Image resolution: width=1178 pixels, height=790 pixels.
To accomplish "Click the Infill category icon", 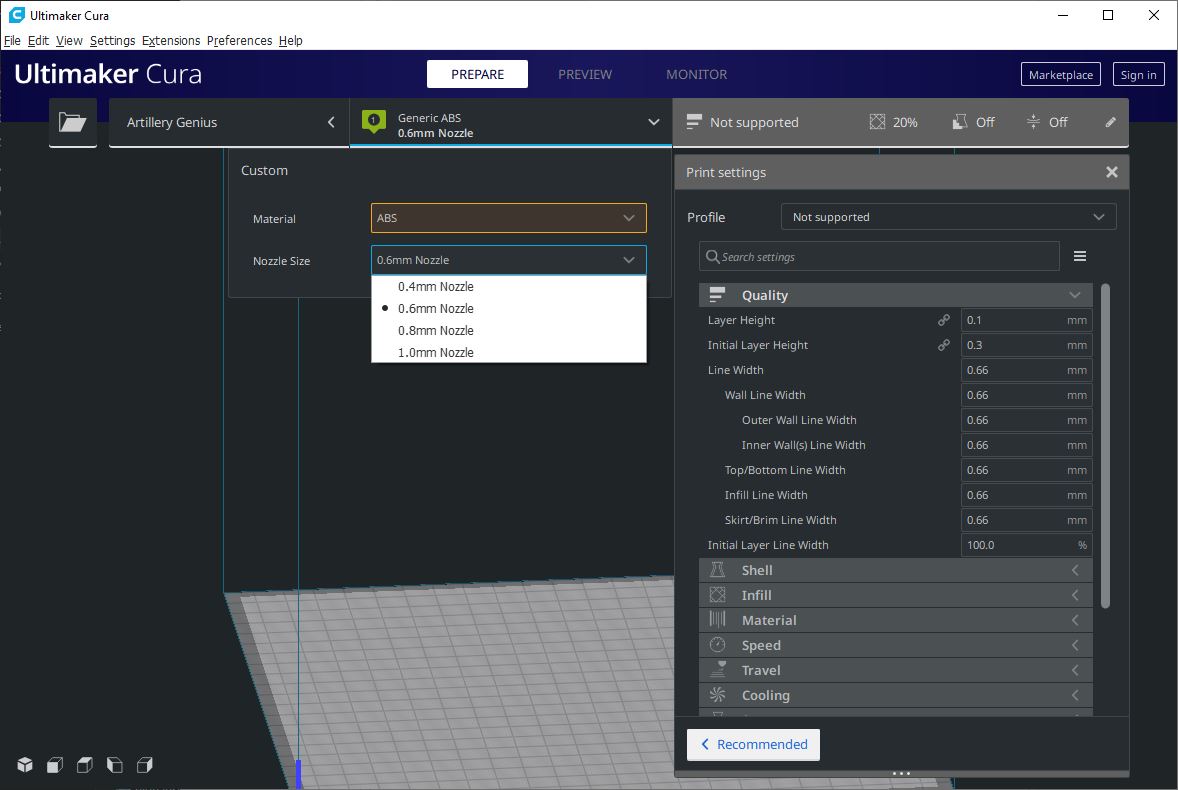I will coord(717,595).
